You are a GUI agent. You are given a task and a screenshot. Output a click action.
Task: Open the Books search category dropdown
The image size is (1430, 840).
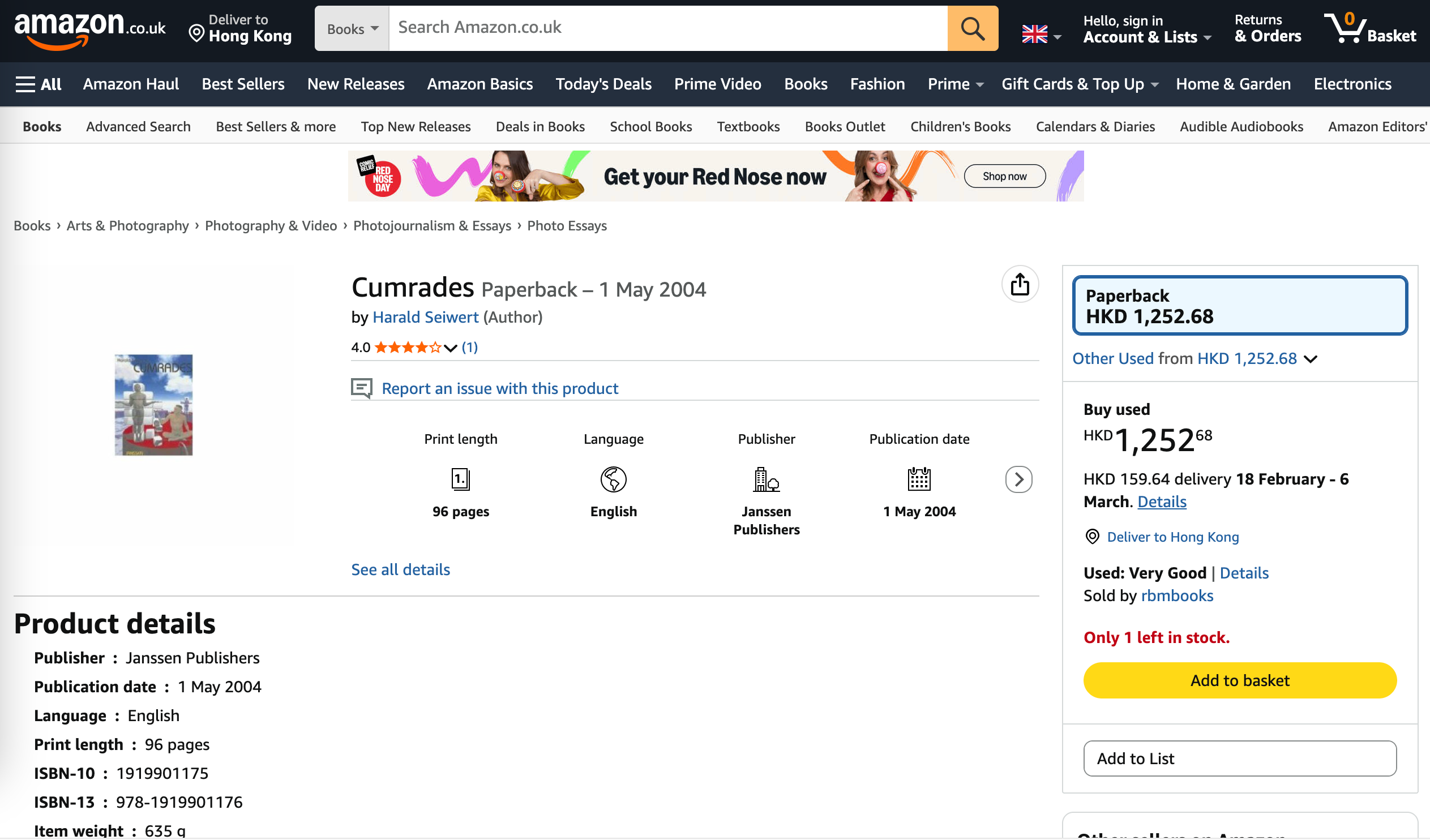pos(352,28)
